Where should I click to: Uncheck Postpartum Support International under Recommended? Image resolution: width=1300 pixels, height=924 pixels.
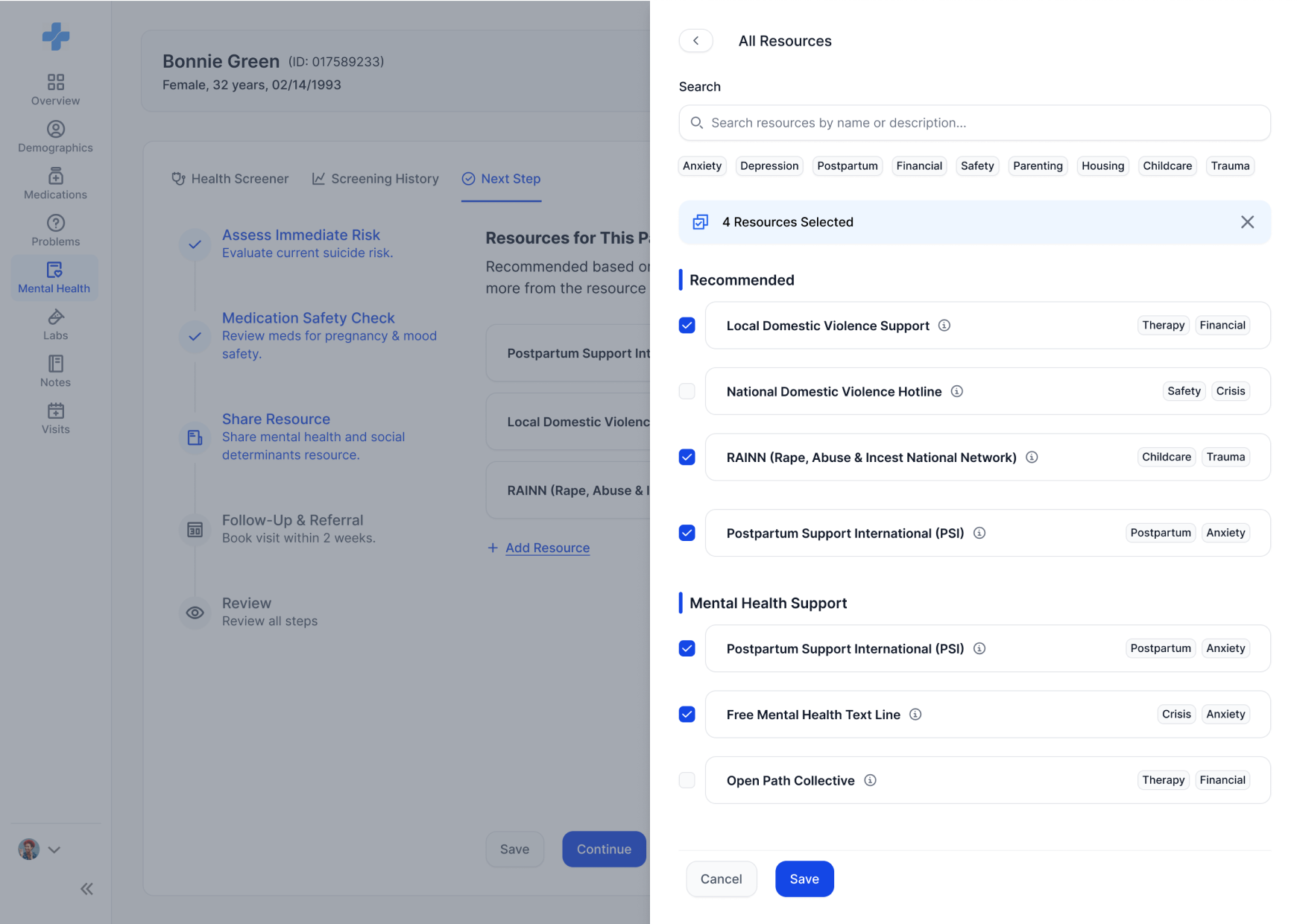pos(687,533)
